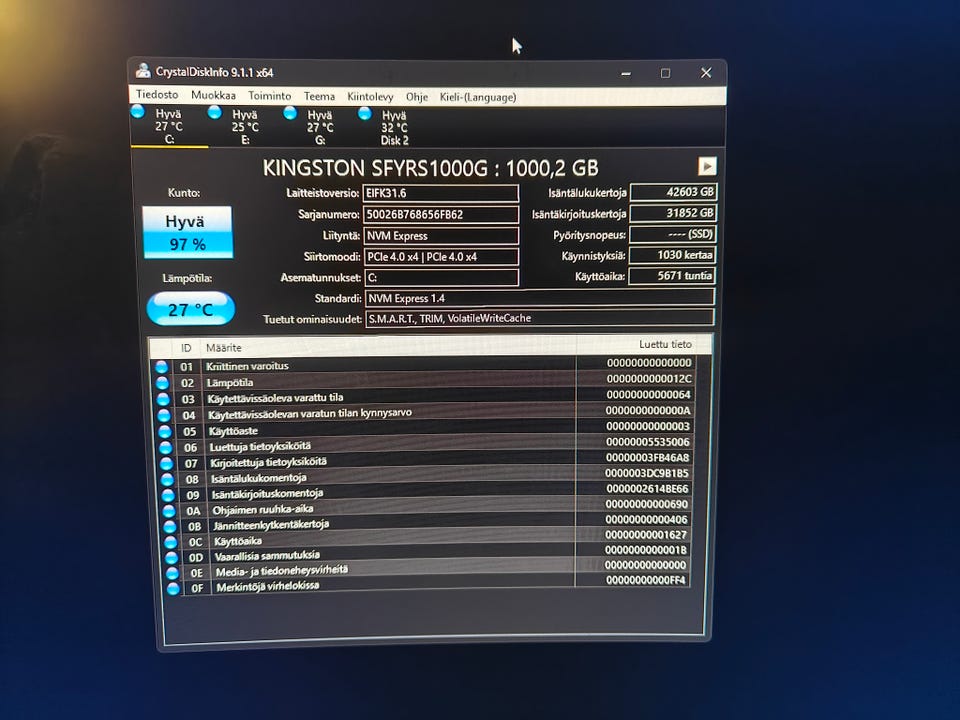Click status icon of row 05 Käyttöaste
The height and width of the screenshot is (720, 960).
coord(165,431)
